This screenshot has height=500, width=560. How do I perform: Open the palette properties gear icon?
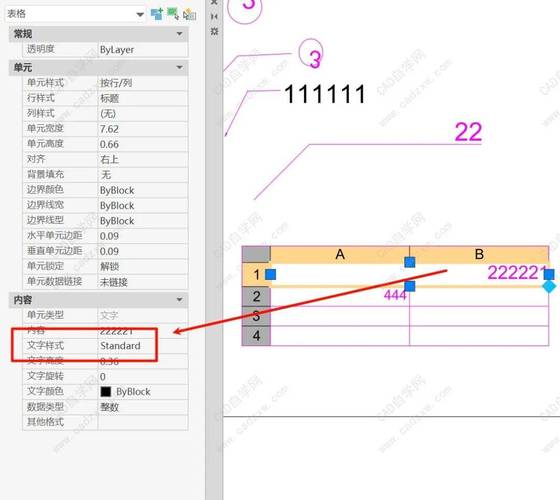(214, 31)
